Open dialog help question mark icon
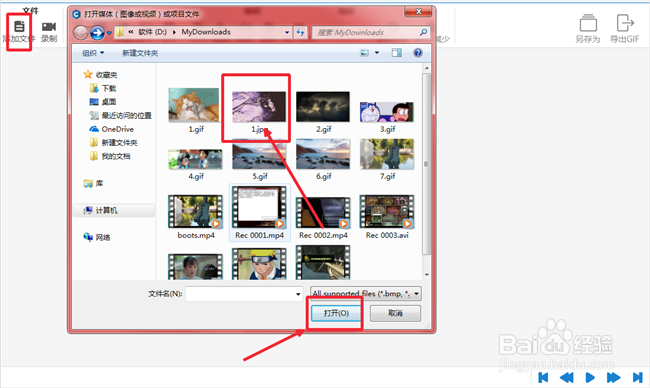The width and height of the screenshot is (650, 388). tap(418, 53)
